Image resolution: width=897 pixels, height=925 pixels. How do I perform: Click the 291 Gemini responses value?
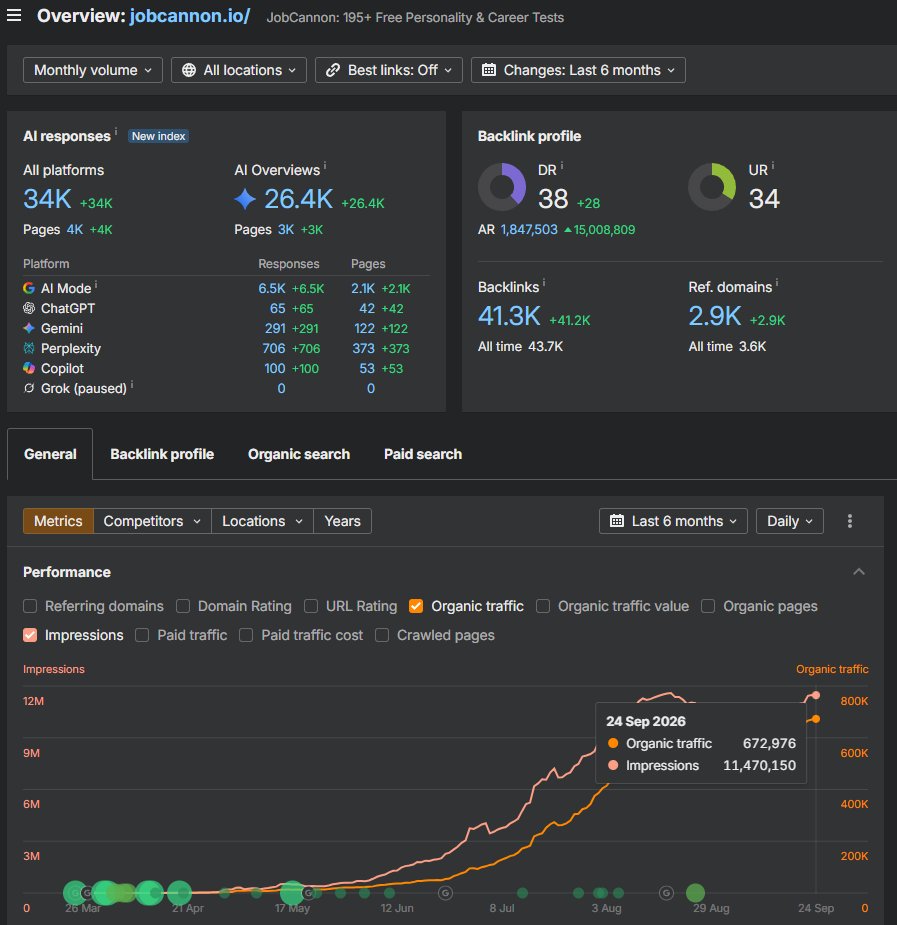[275, 329]
